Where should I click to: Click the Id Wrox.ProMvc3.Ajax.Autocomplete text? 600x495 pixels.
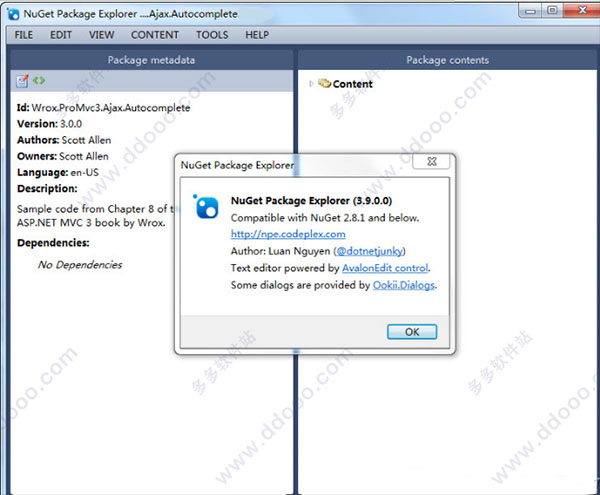pyautogui.click(x=103, y=108)
